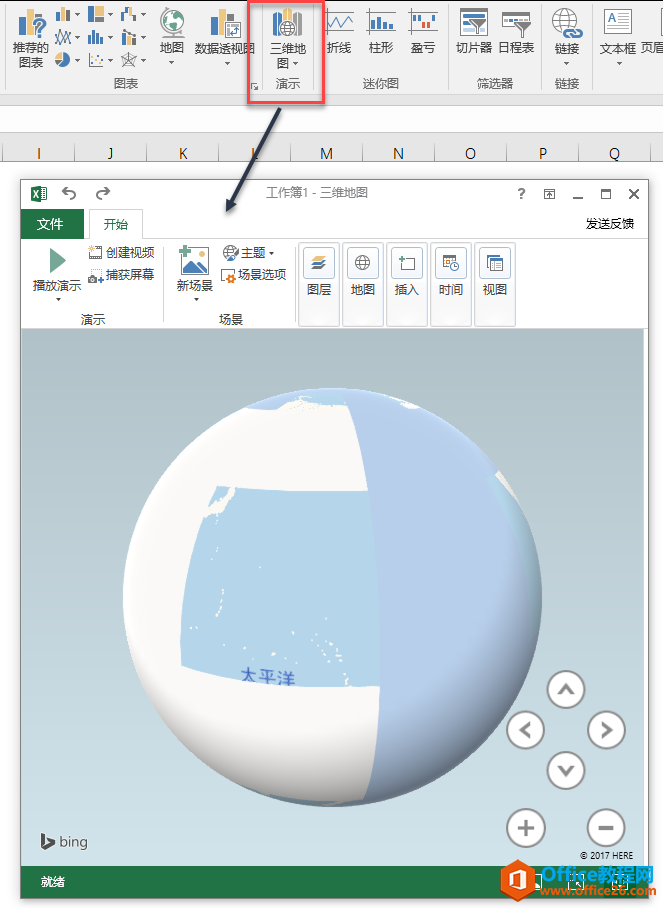
Task: Click the Excel icon in 3D map window
Action: tap(39, 193)
